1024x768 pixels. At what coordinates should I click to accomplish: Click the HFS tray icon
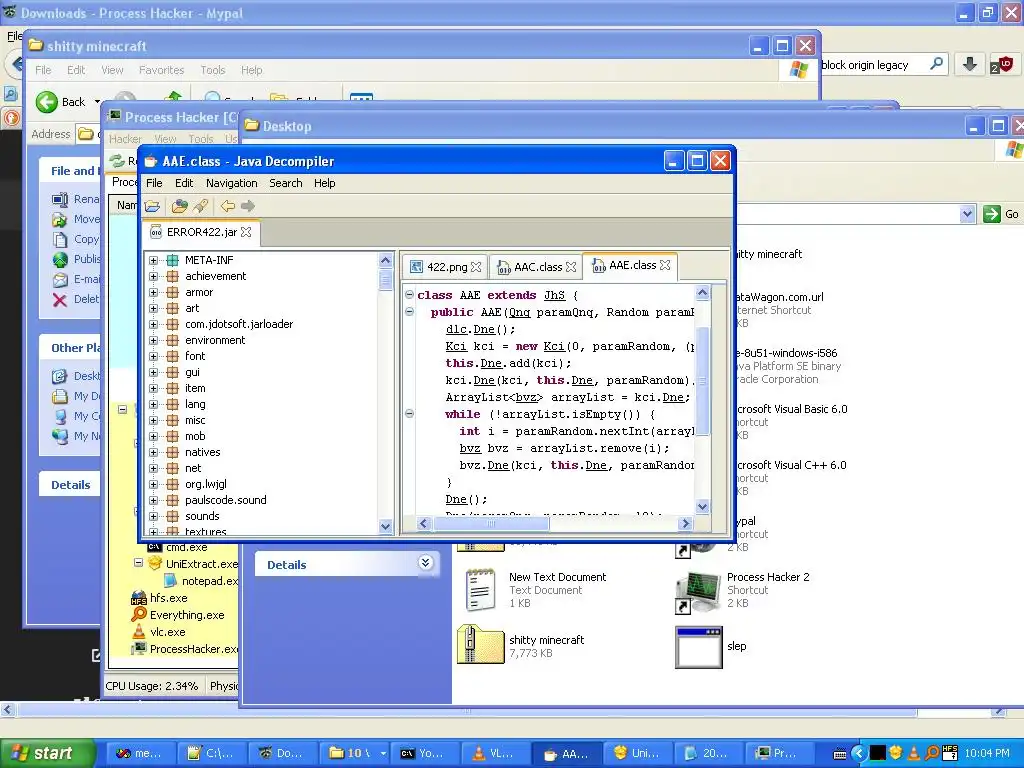pyautogui.click(x=950, y=753)
